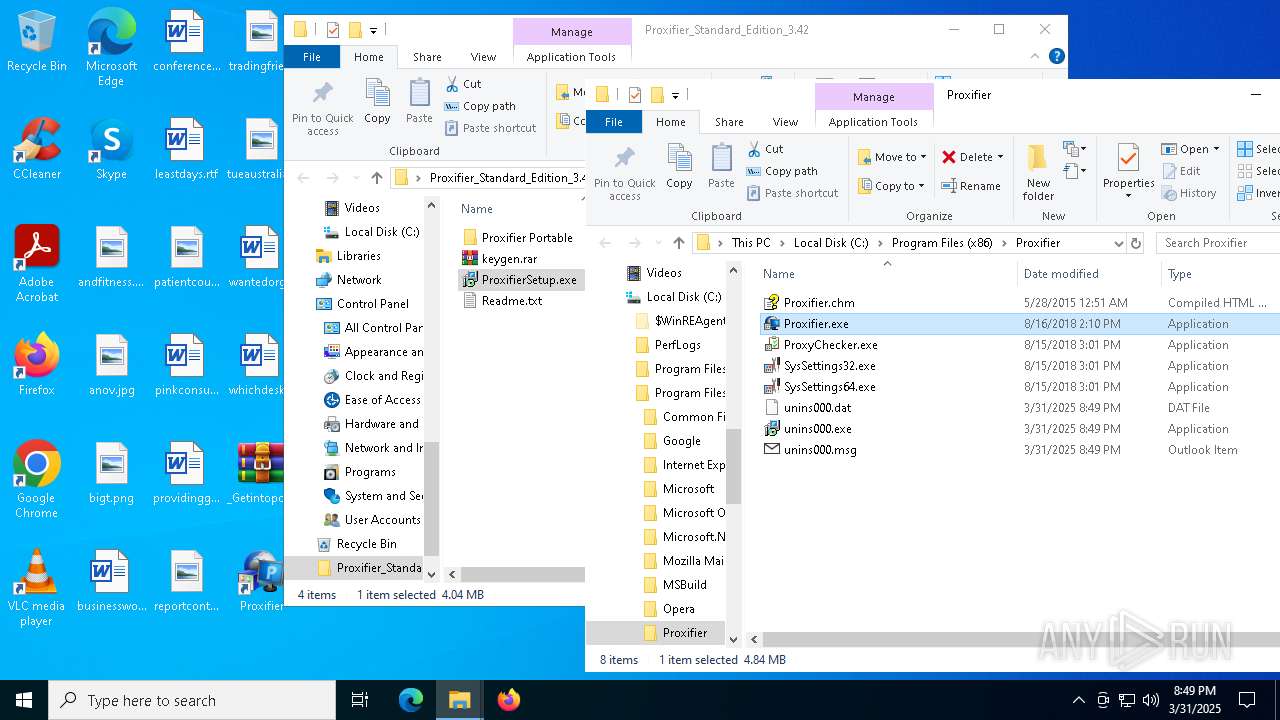This screenshot has width=1280, height=720.
Task: Click the volume icon in system tray
Action: [1151, 700]
